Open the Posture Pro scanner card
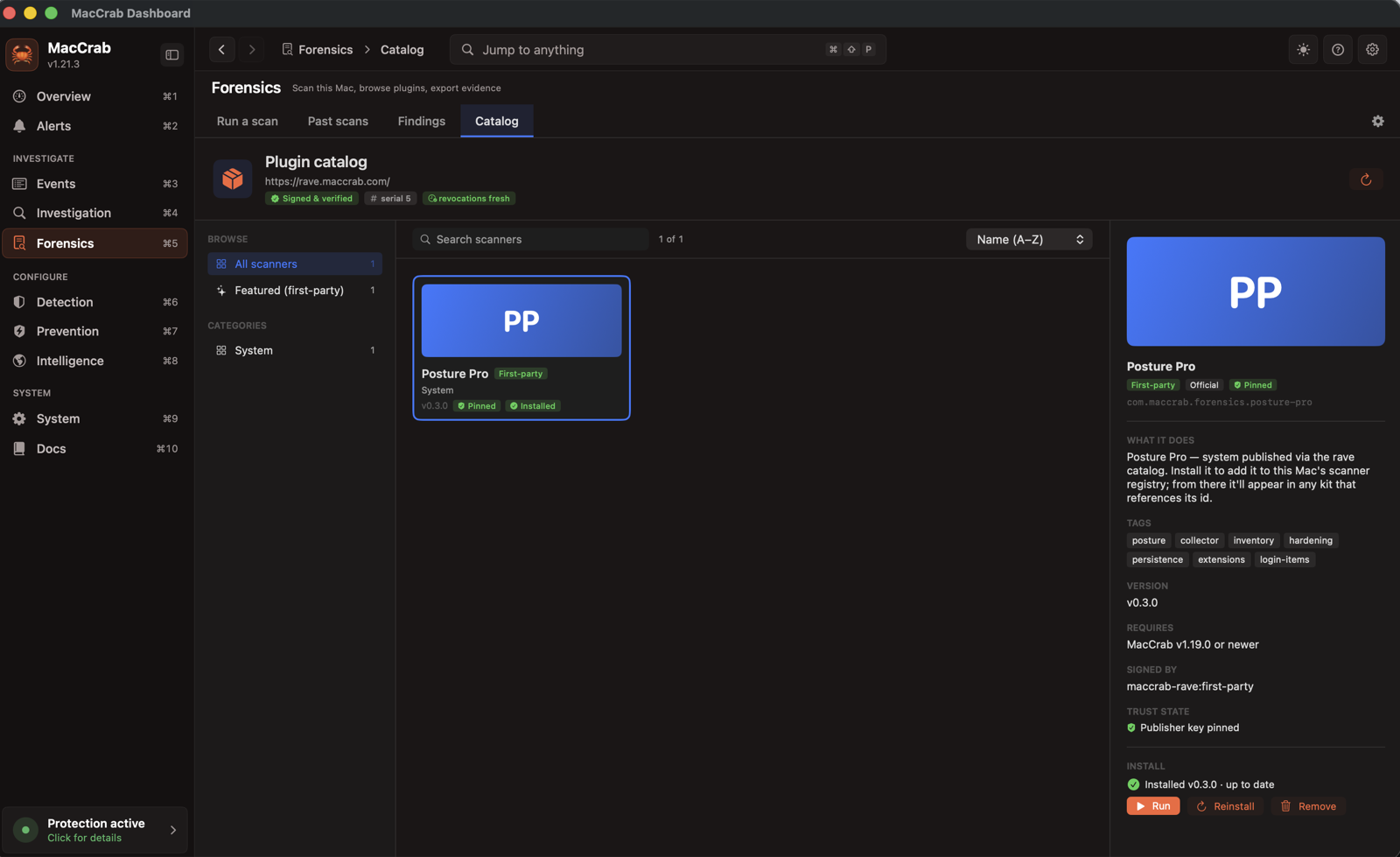Image resolution: width=1400 pixels, height=857 pixels. pos(521,348)
